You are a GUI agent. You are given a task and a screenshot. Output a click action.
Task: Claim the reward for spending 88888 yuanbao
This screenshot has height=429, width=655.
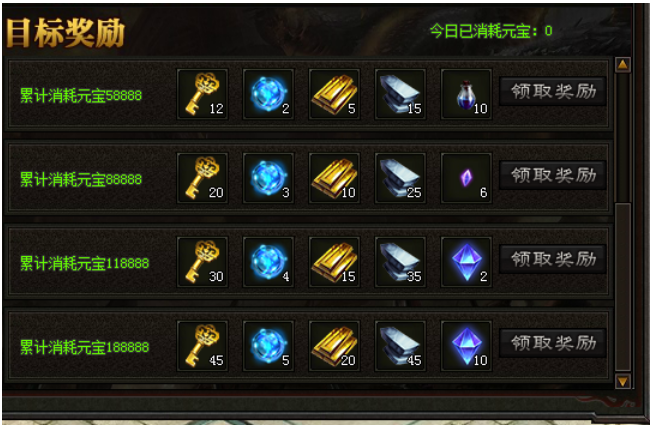pyautogui.click(x=553, y=175)
